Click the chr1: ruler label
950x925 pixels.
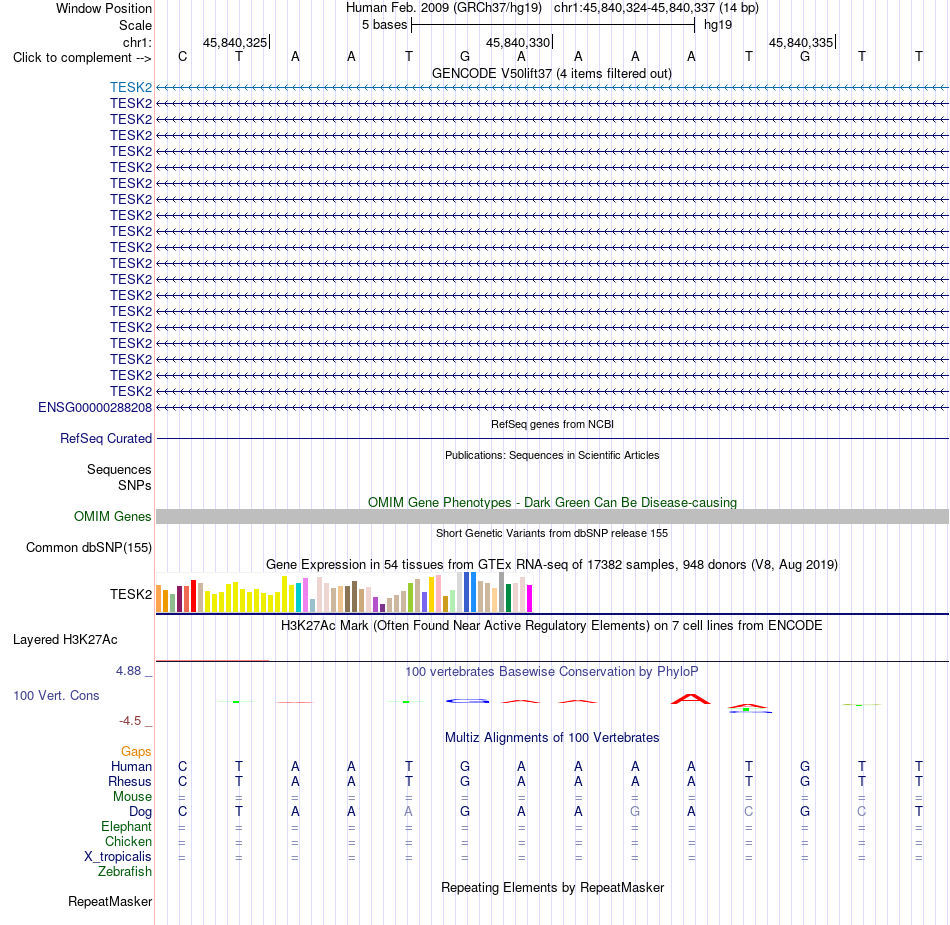coord(137,42)
